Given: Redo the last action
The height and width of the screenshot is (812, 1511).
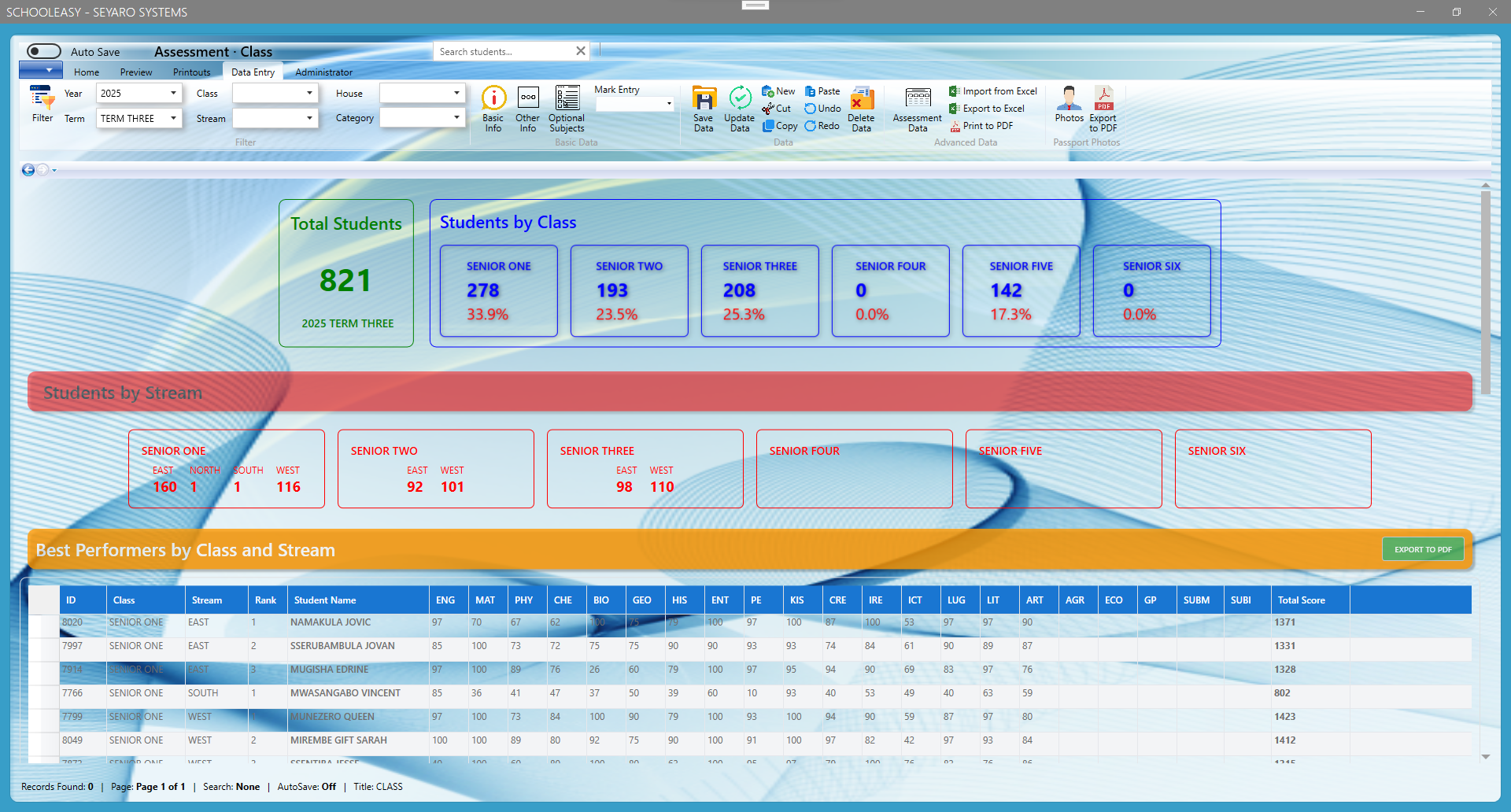Looking at the screenshot, I should (822, 125).
